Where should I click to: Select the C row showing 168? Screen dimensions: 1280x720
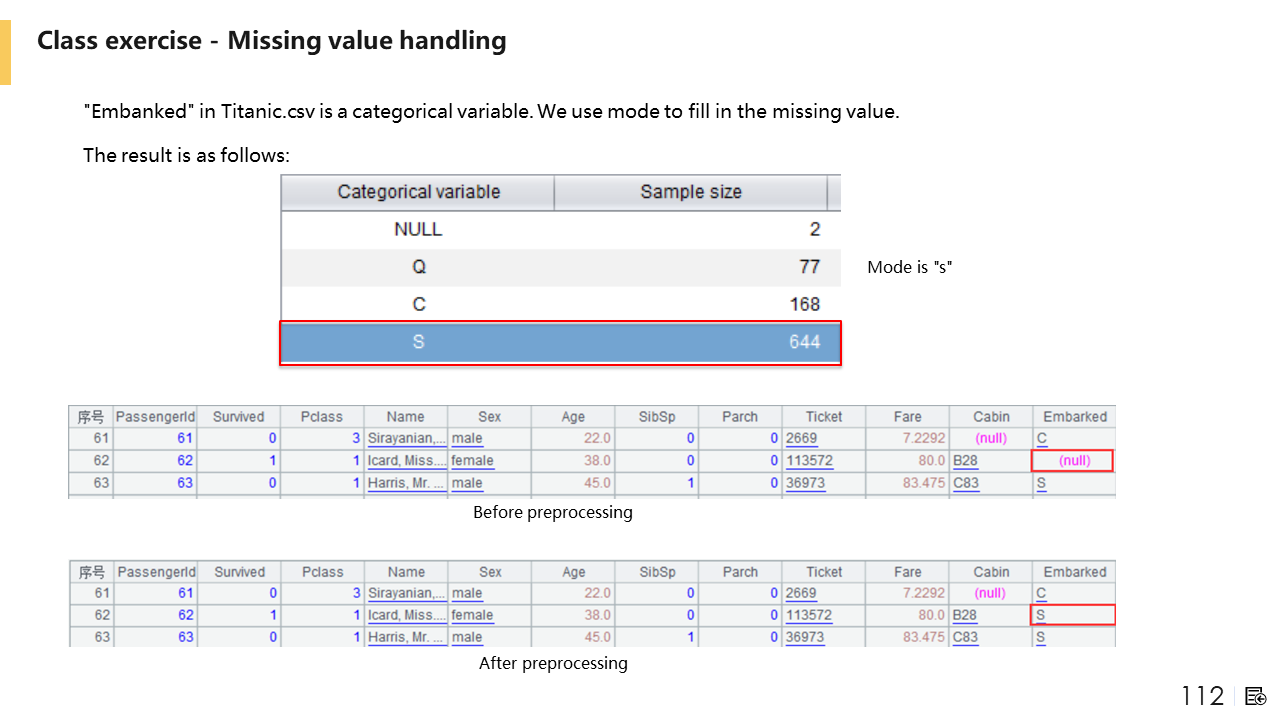point(560,304)
